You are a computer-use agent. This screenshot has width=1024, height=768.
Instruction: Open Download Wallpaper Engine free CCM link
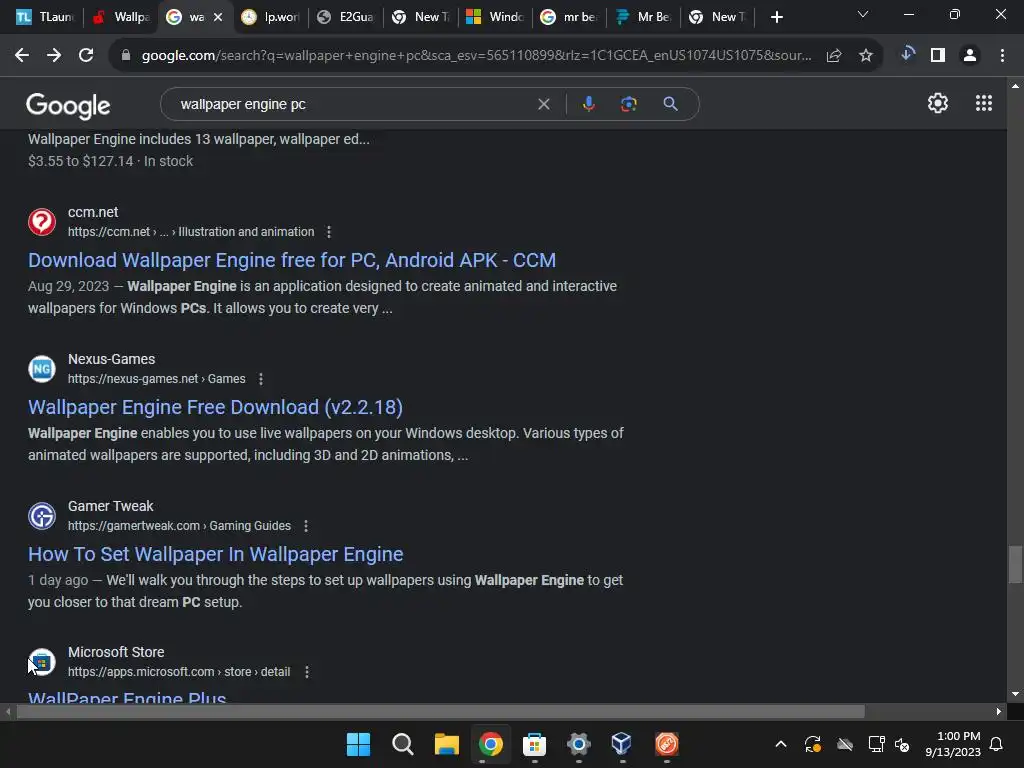tap(292, 260)
